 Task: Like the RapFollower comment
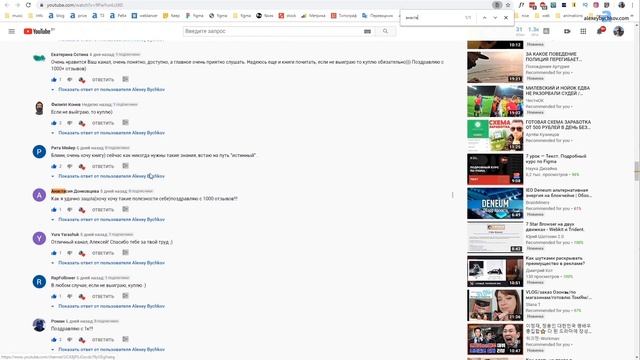53,296
